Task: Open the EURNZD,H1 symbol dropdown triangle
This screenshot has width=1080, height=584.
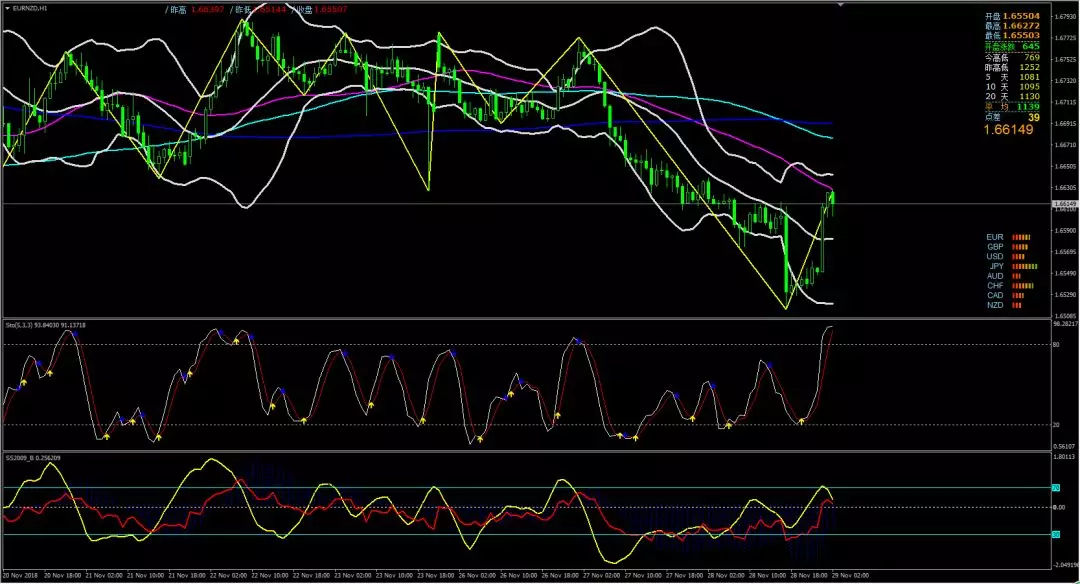Action: tap(8, 8)
